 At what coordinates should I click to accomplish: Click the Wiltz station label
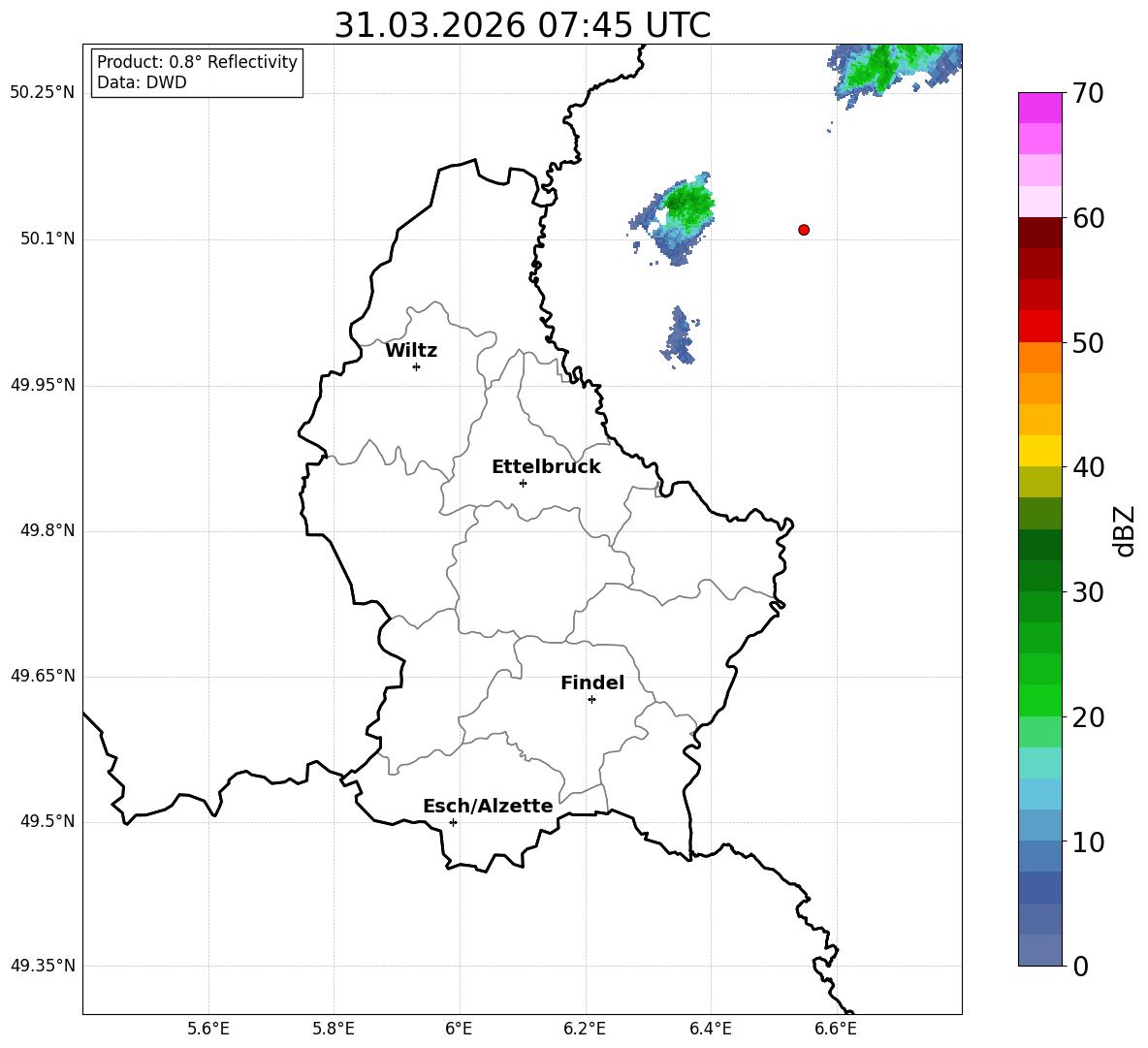[411, 351]
